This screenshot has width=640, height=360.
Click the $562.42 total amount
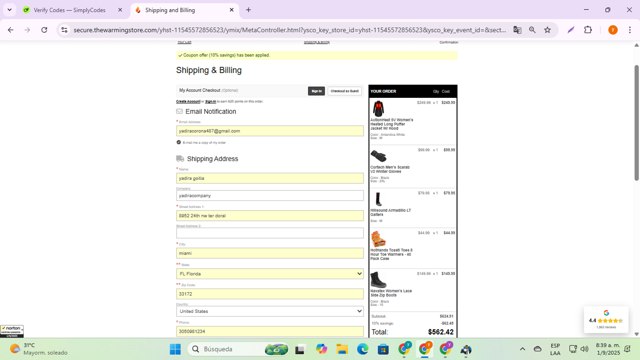point(440,332)
